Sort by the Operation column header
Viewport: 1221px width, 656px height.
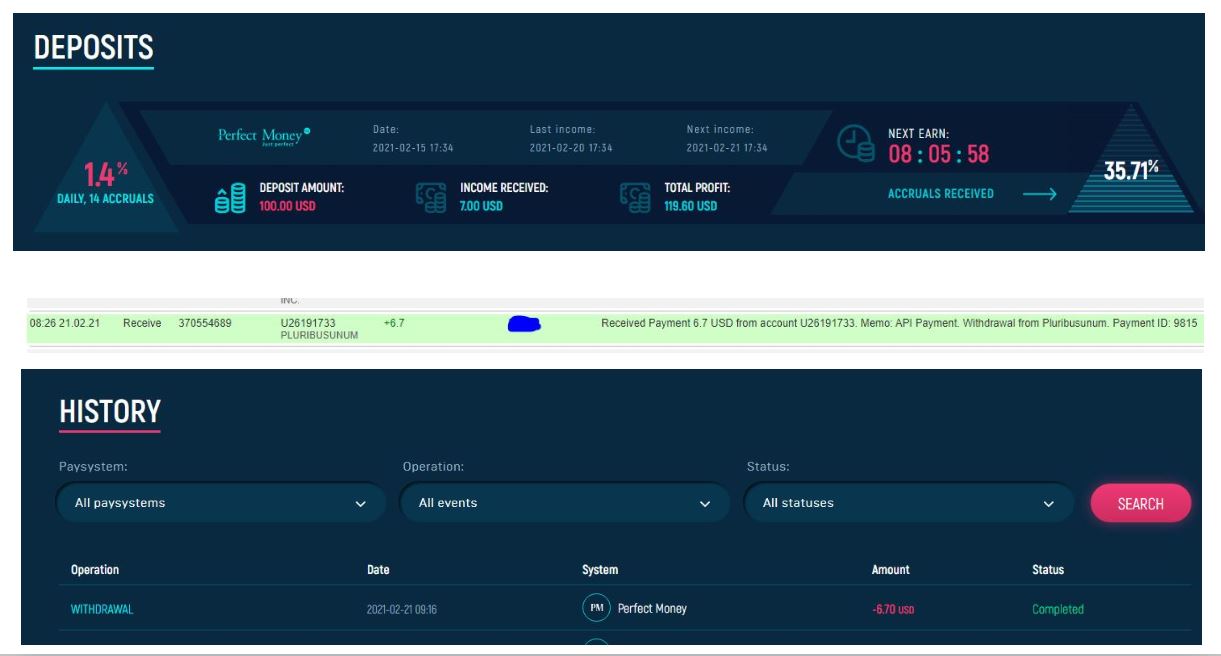(95, 570)
